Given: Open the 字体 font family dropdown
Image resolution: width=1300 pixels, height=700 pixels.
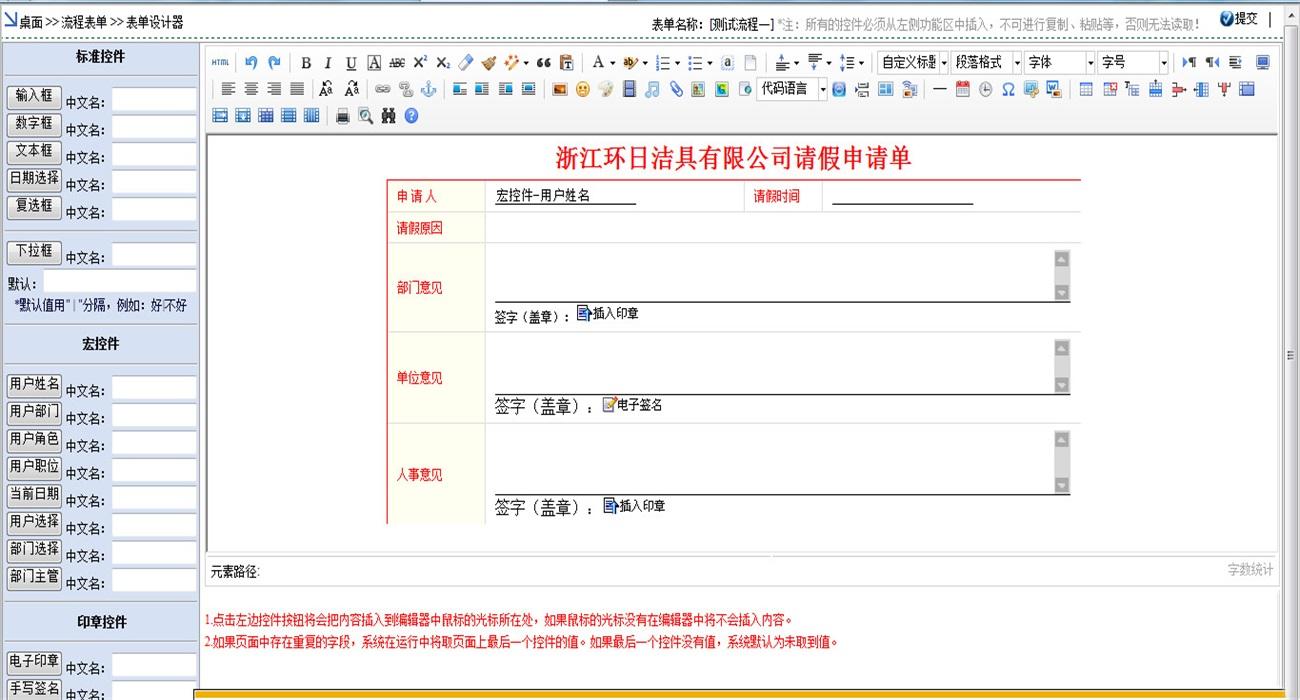Looking at the screenshot, I should coord(1060,63).
